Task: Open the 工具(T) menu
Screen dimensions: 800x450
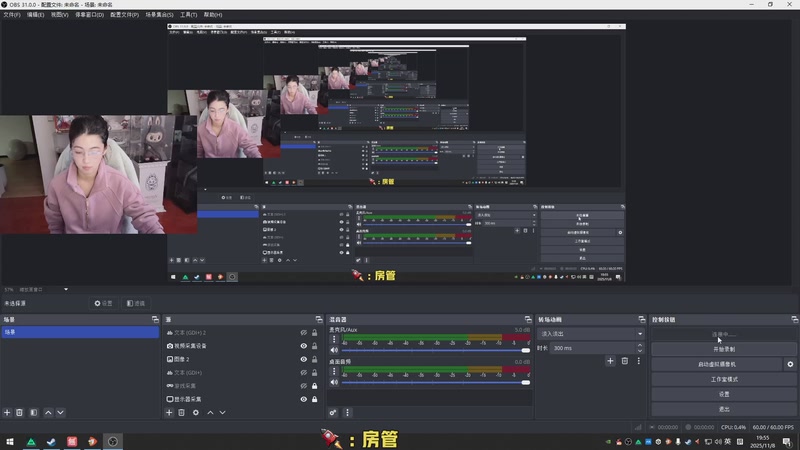Action: (x=188, y=15)
